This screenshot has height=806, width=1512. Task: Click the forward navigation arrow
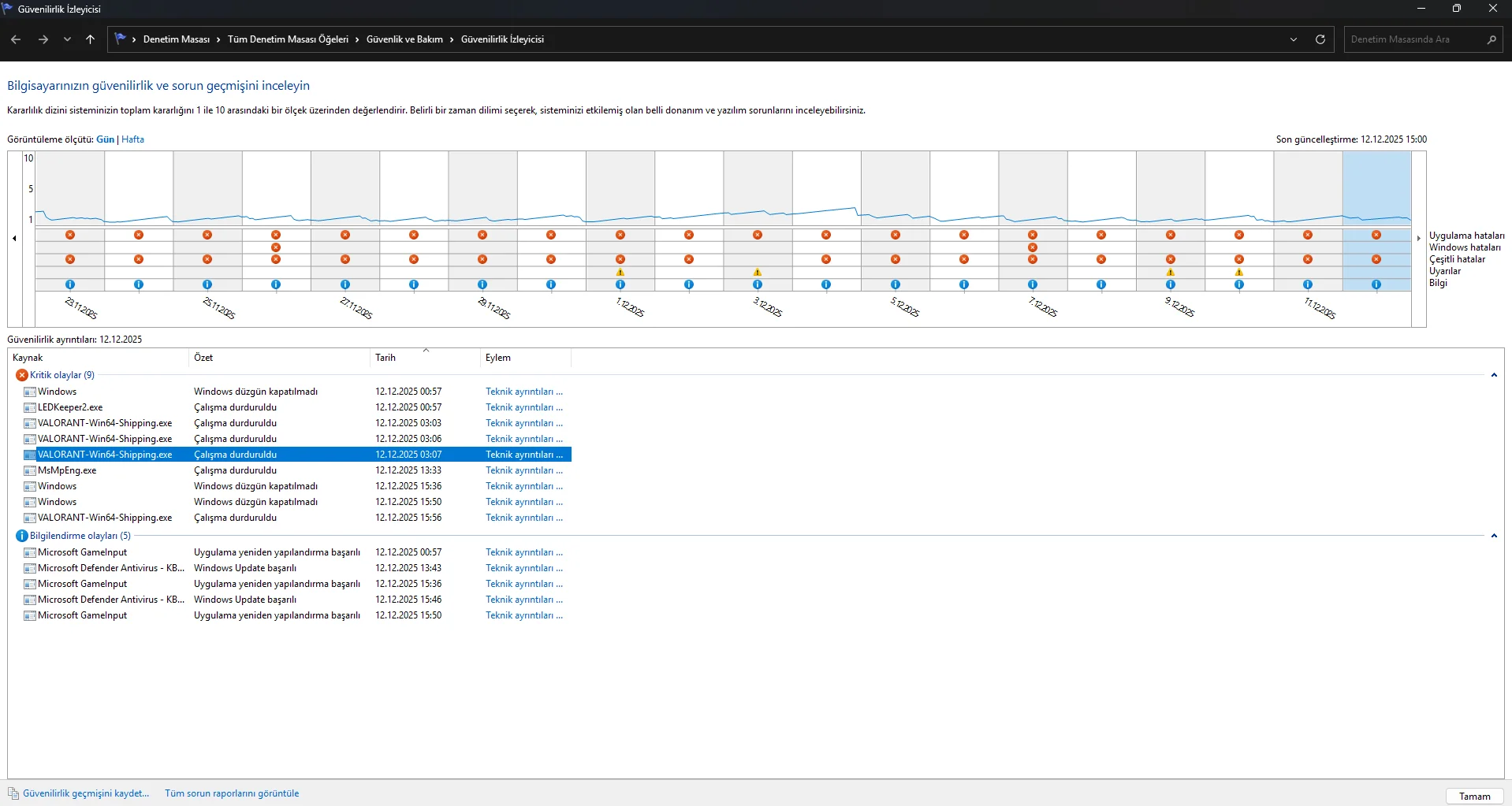tap(43, 39)
